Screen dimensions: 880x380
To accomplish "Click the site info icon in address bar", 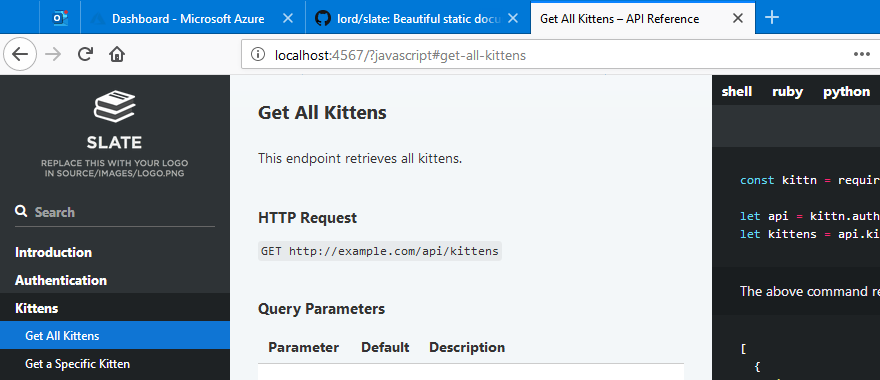I will point(258,54).
